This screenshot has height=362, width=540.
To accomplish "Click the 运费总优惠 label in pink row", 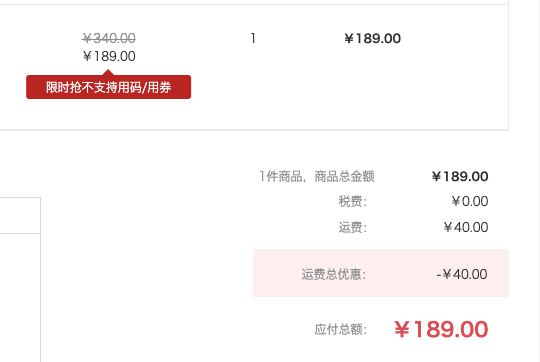I will 334,275.
